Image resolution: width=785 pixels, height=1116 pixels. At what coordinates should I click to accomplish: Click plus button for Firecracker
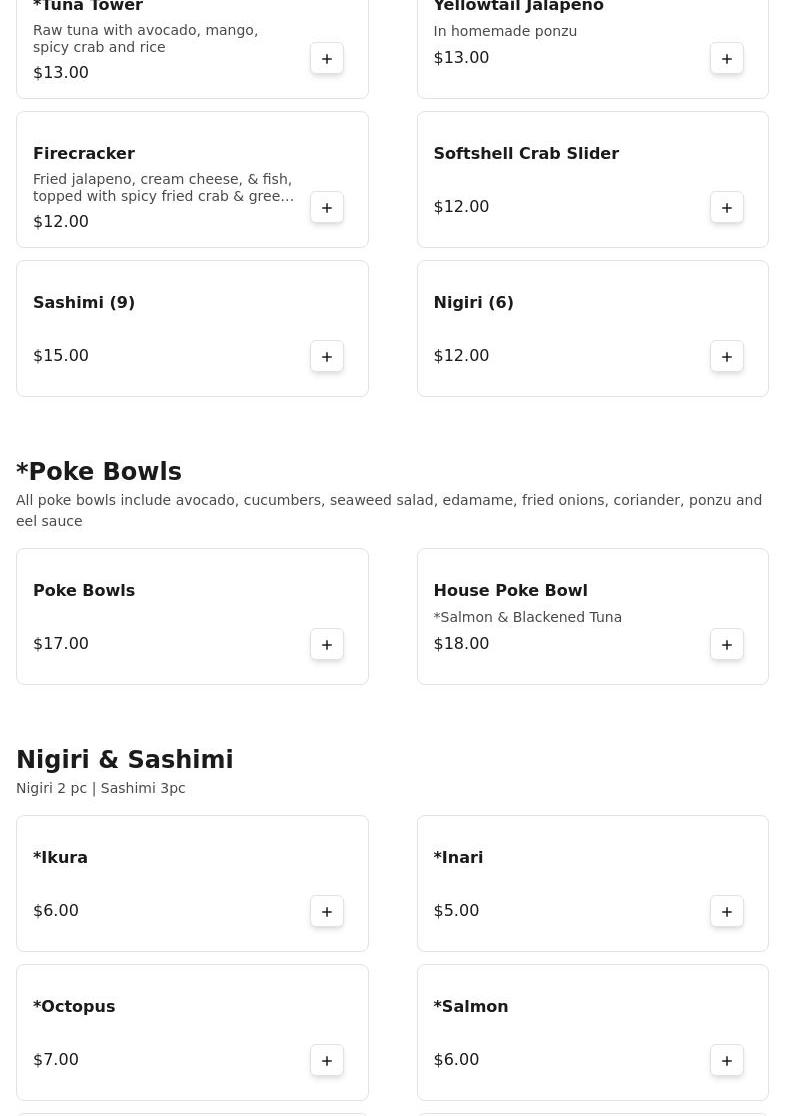coord(327,208)
